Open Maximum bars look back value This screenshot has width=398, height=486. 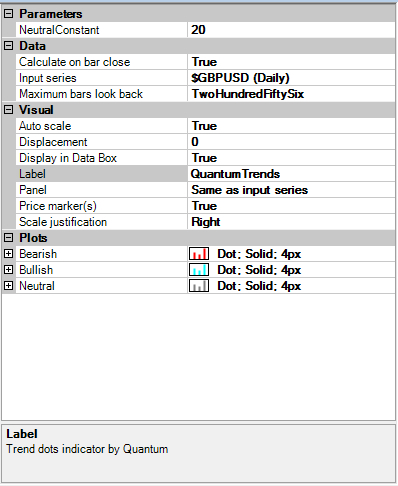(x=292, y=94)
